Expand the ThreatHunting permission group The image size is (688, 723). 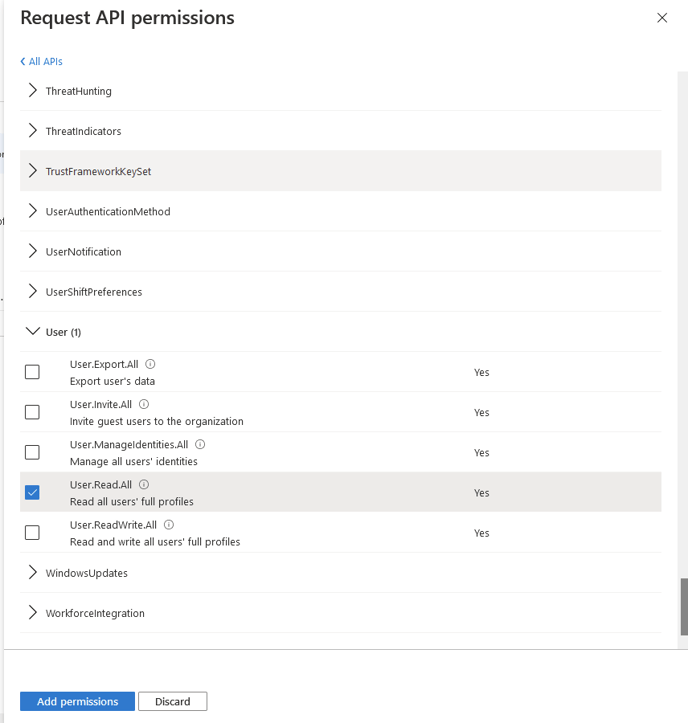(x=33, y=91)
